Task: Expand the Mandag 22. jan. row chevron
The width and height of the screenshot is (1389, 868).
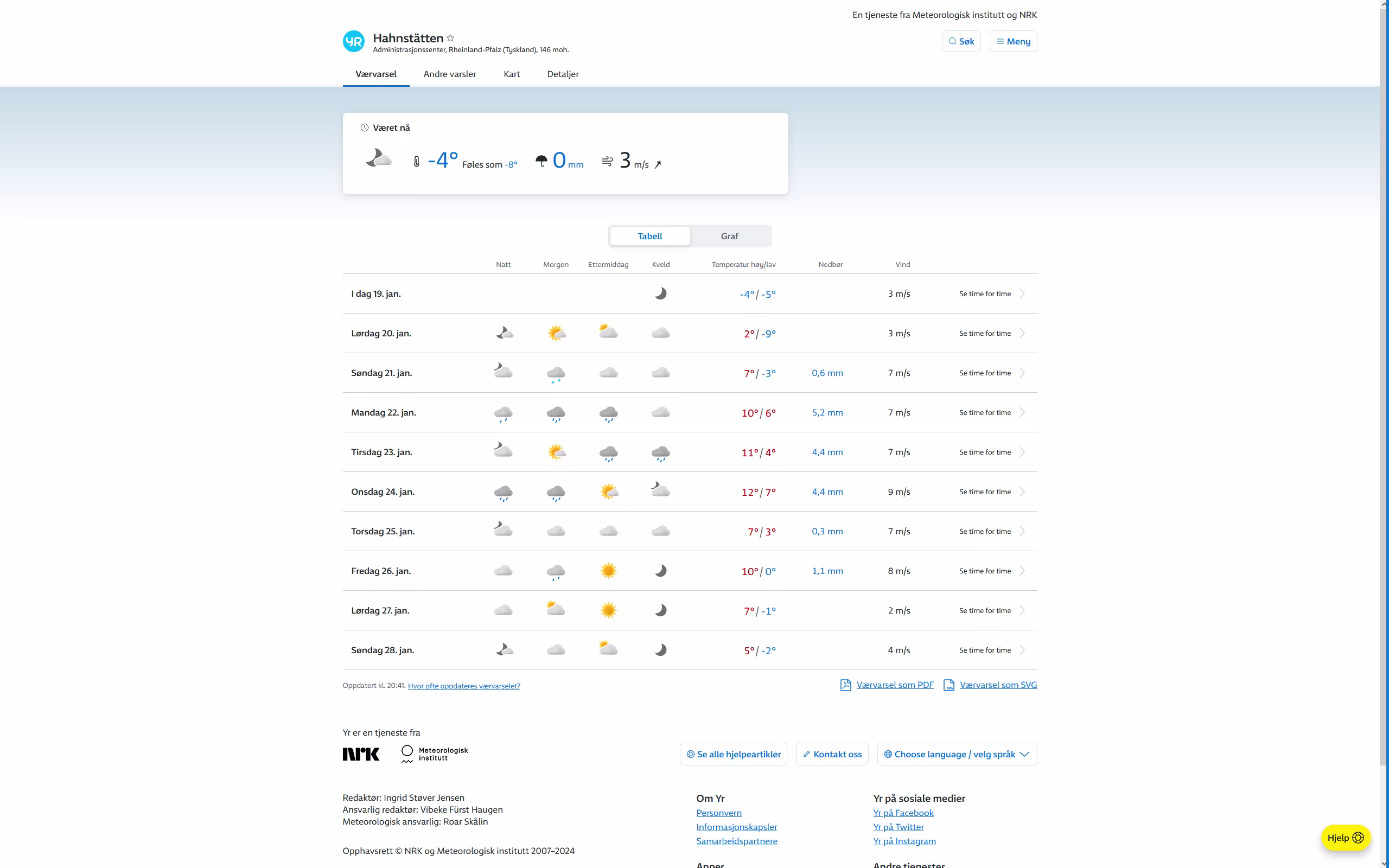Action: (1022, 412)
